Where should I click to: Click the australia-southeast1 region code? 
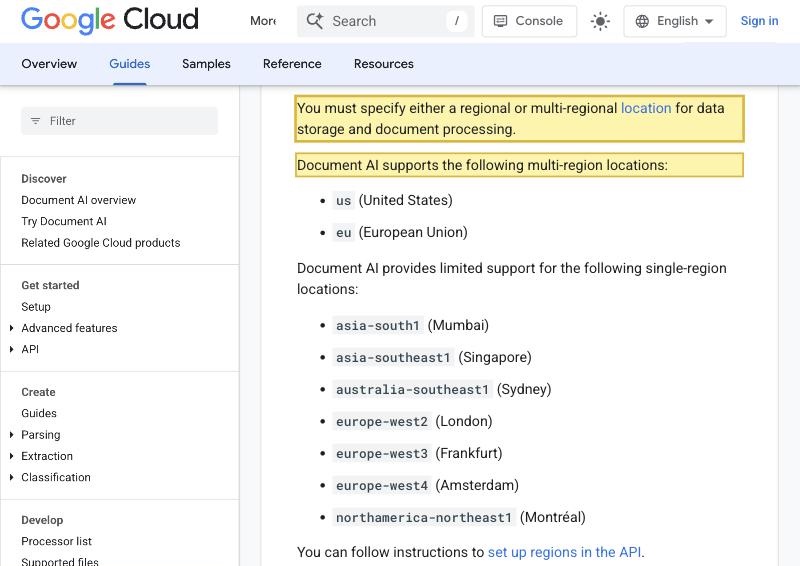pos(412,389)
